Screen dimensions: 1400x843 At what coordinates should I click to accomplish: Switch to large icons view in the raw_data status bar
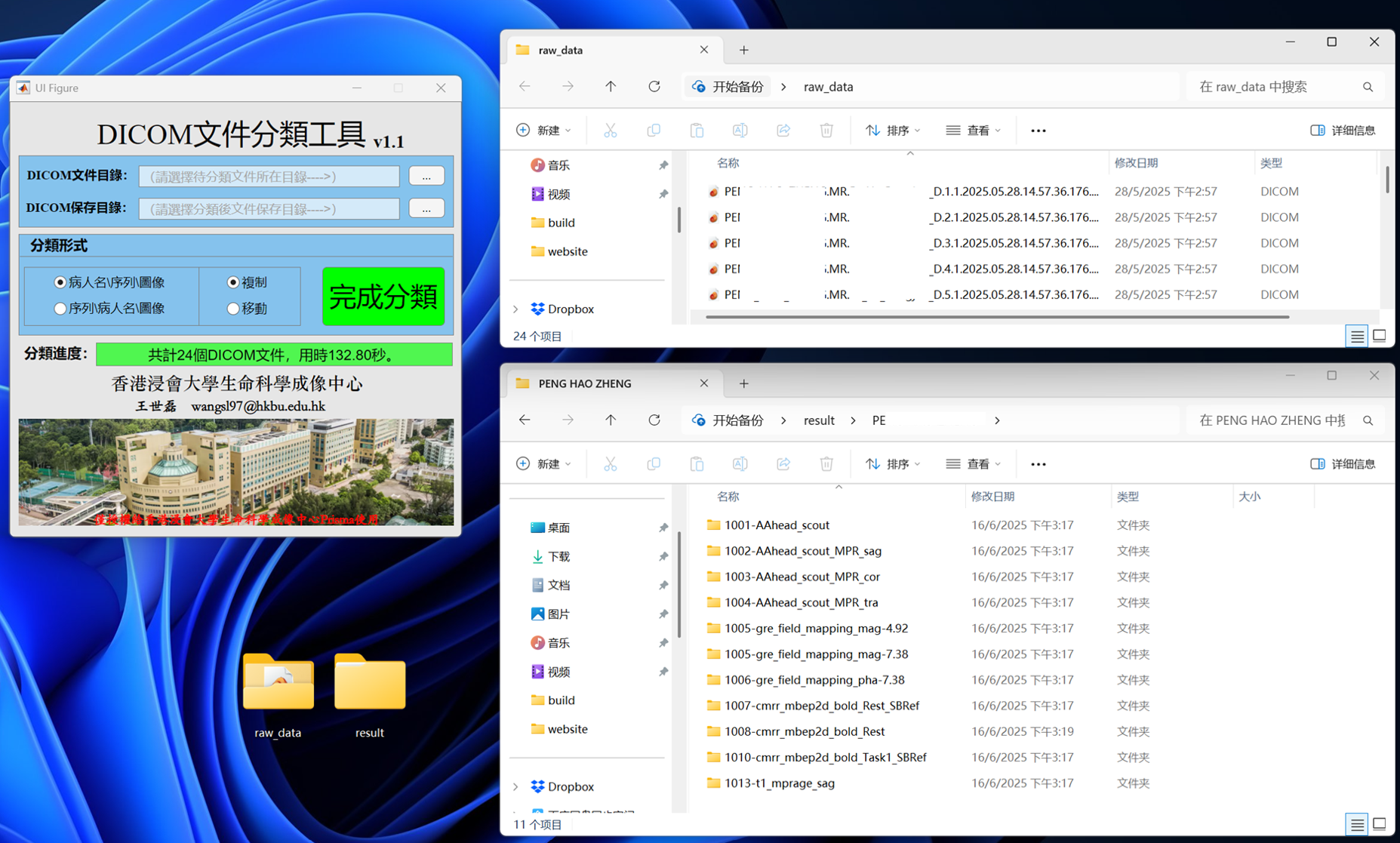pos(1379,336)
